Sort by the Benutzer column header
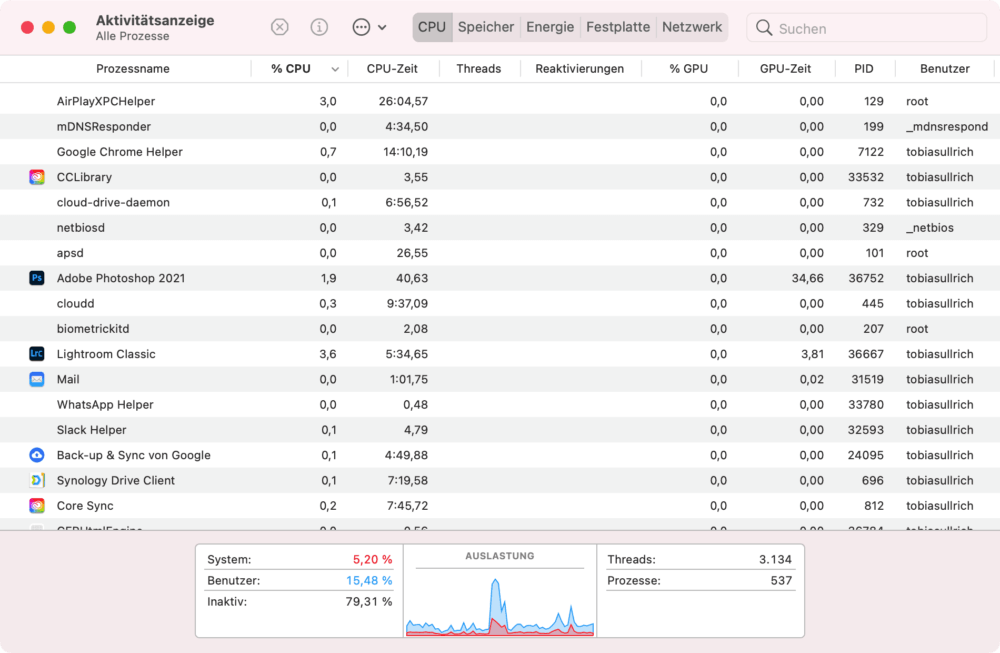 pyautogui.click(x=945, y=69)
